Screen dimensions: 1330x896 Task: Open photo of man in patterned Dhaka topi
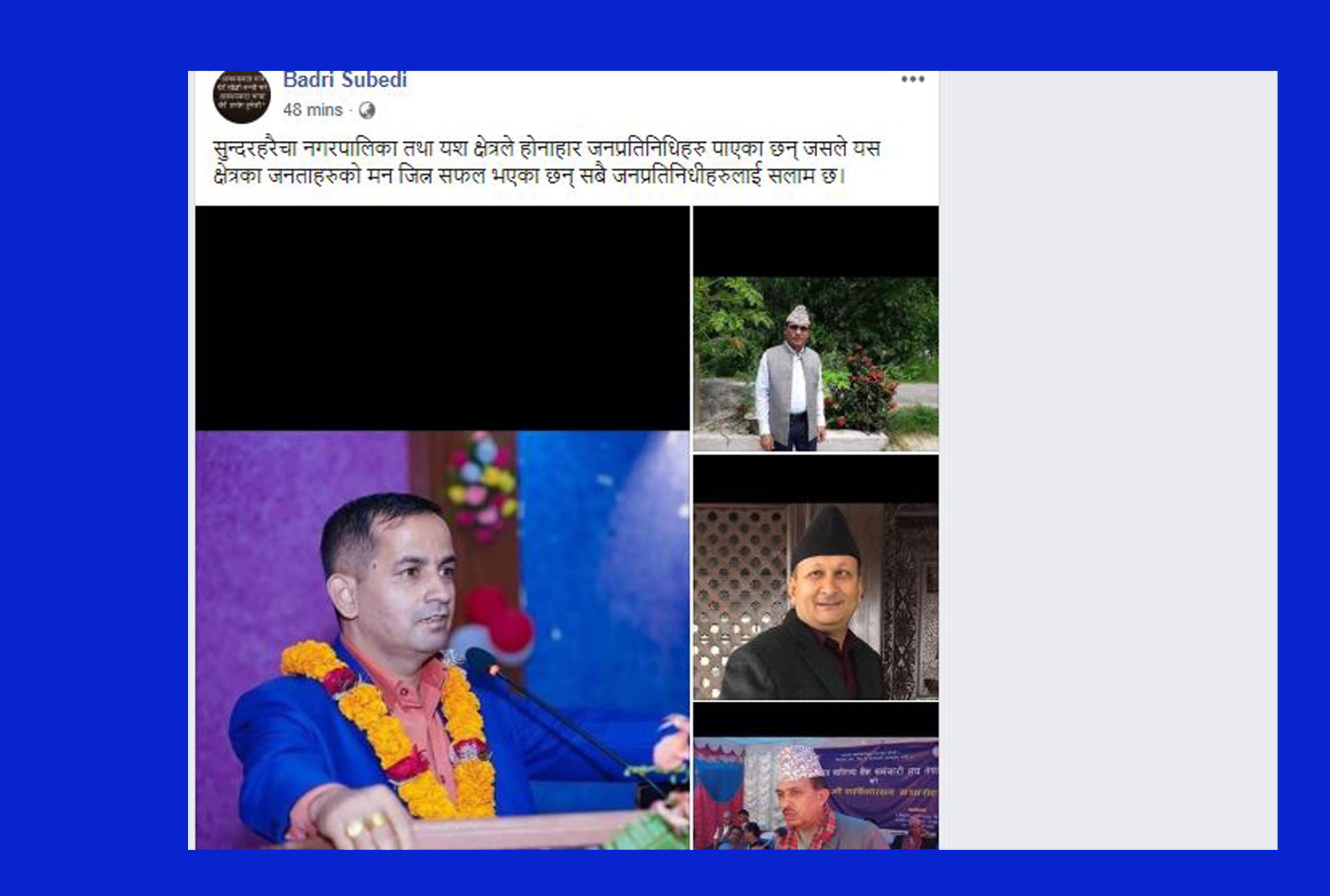click(816, 793)
